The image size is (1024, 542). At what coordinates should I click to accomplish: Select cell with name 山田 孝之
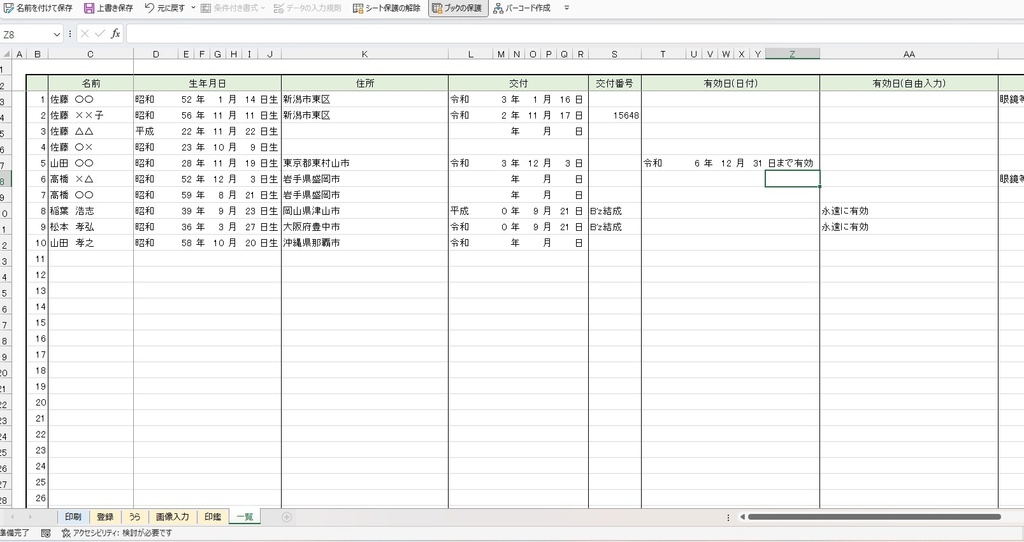[91, 243]
